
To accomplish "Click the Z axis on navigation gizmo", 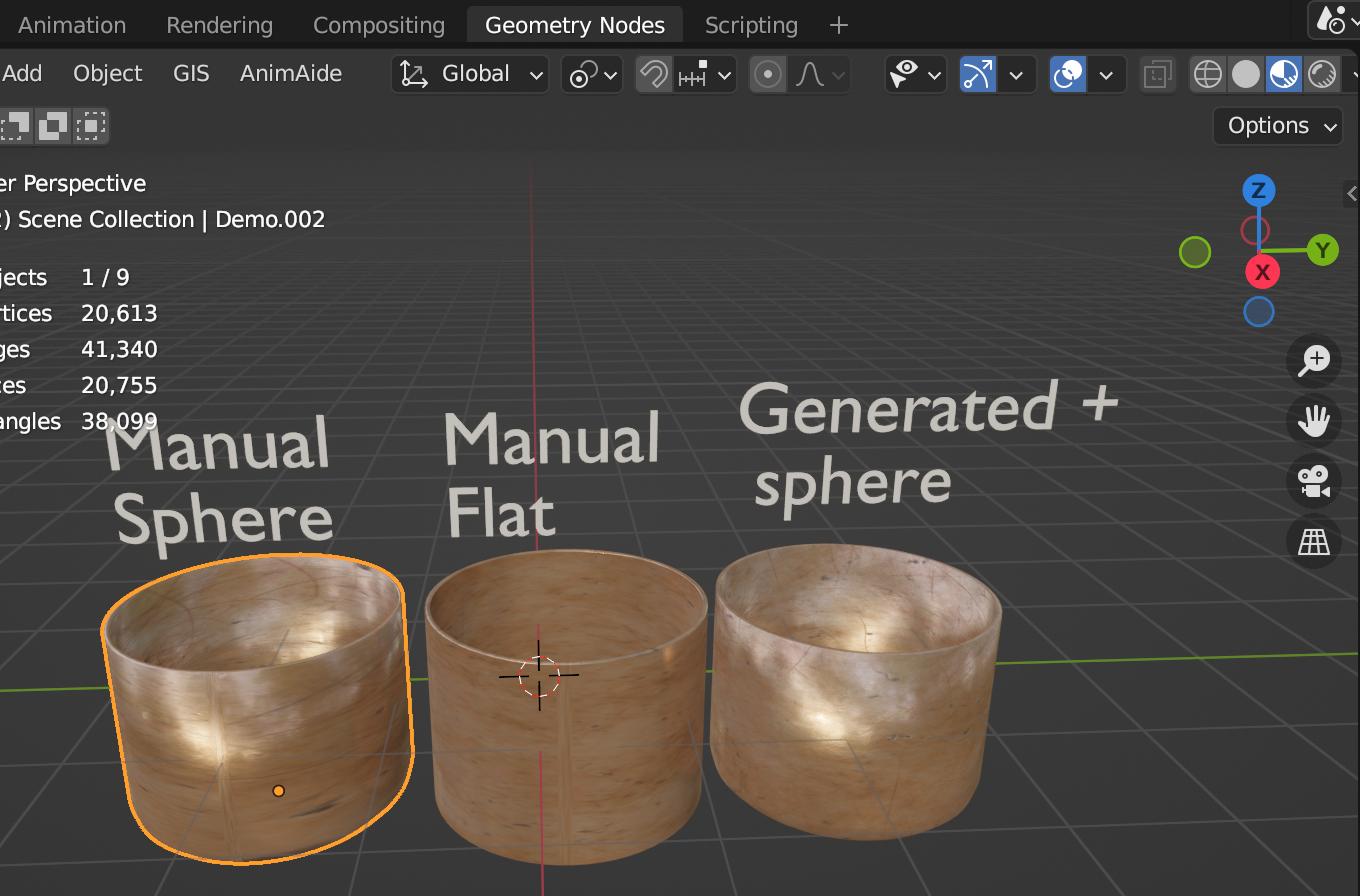I will [1258, 190].
